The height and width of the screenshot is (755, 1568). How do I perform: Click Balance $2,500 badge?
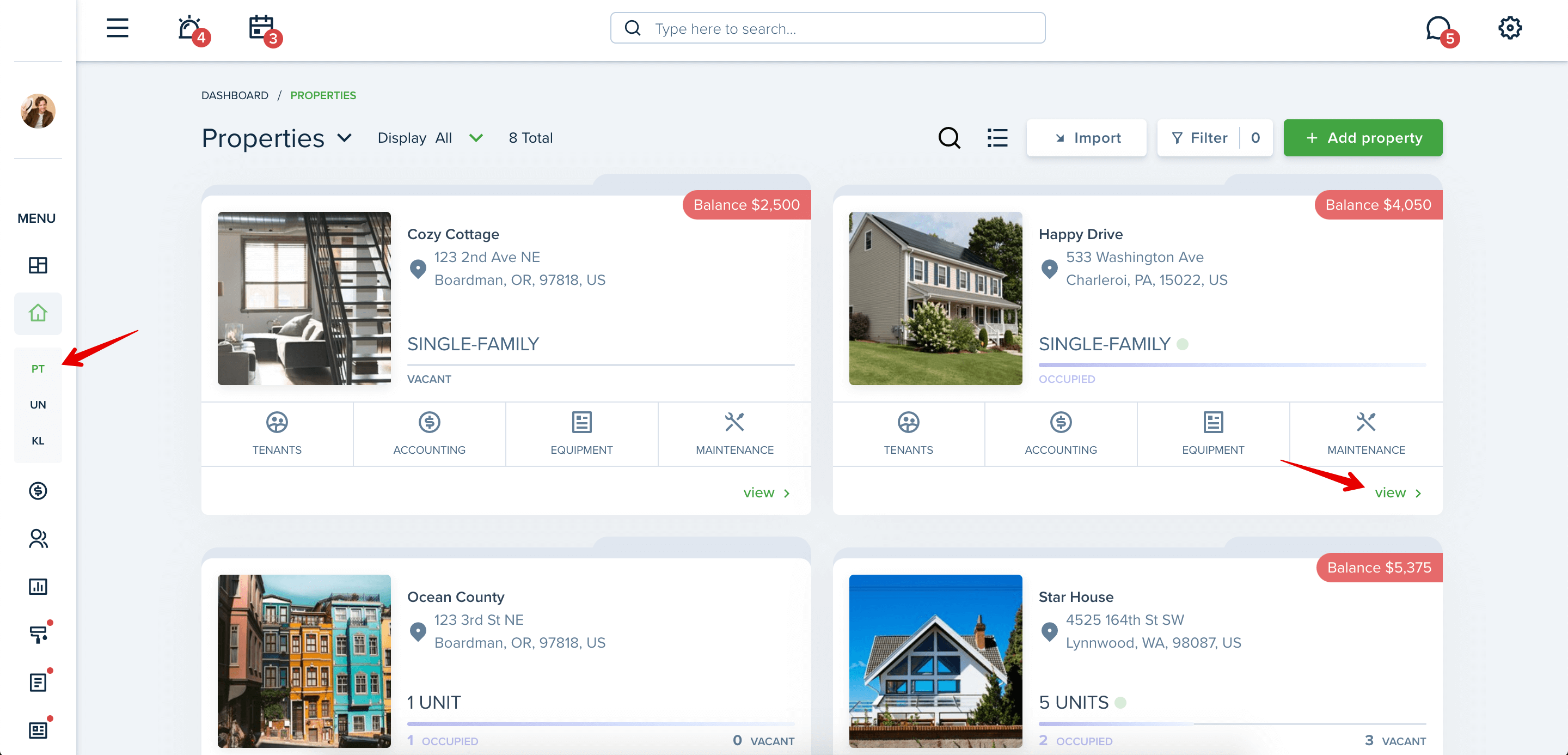746,205
